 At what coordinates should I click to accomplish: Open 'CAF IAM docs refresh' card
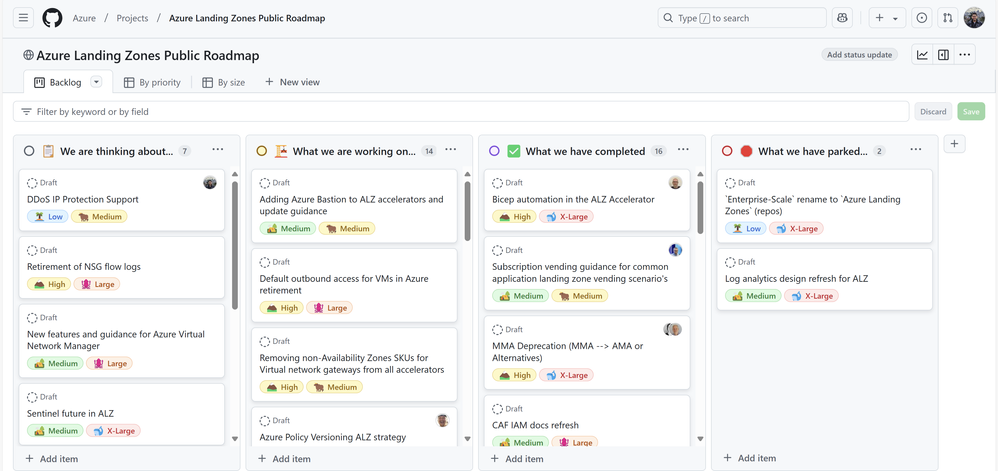[535, 425]
